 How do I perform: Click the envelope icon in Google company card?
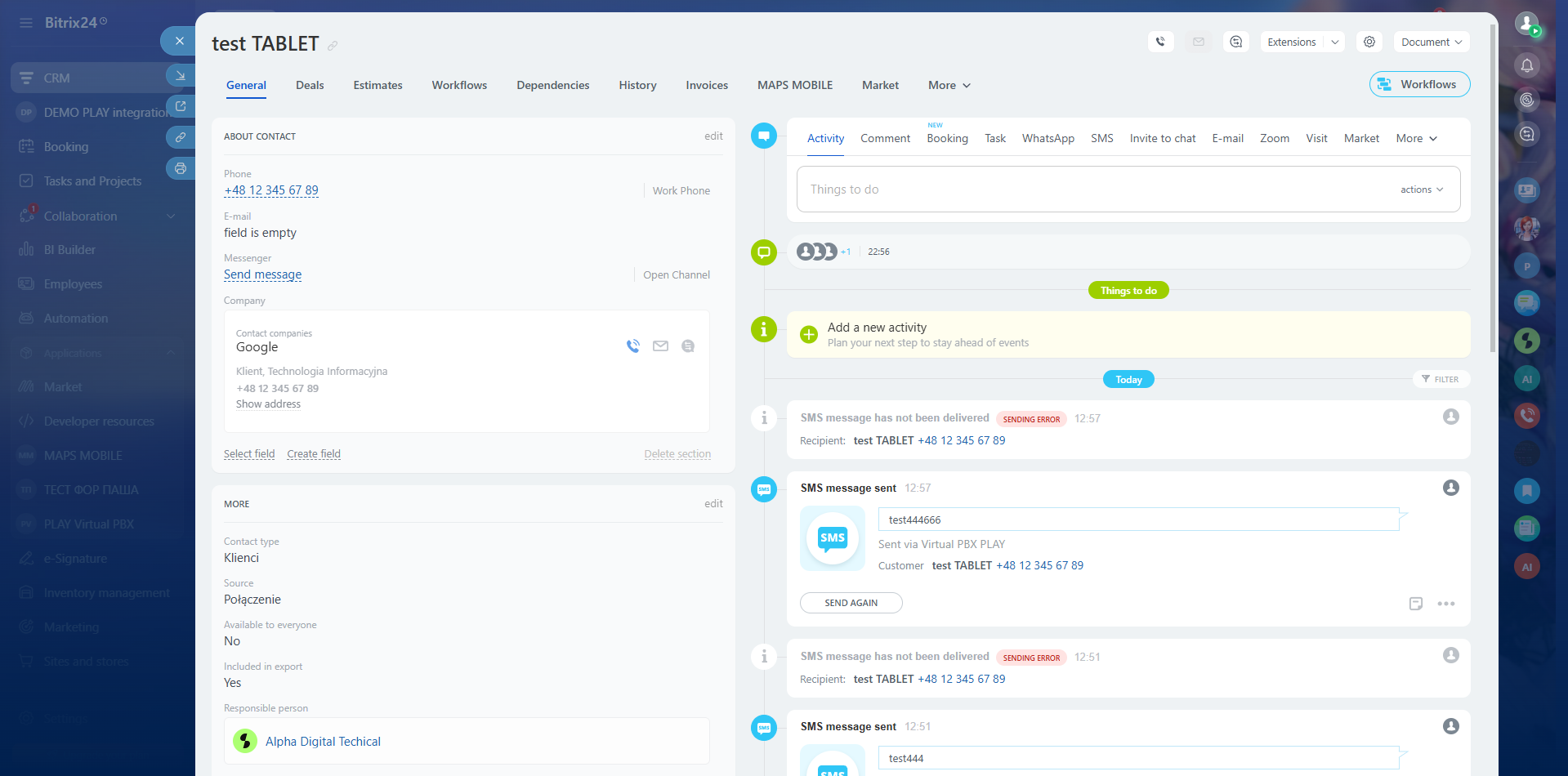(x=660, y=346)
